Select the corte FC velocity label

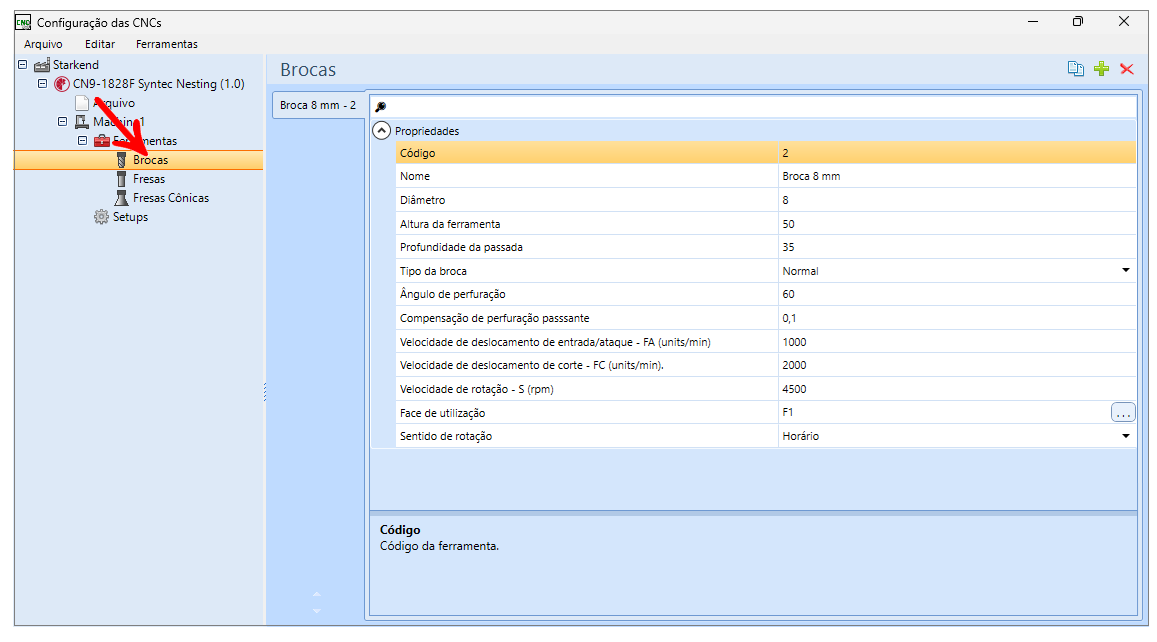[532, 365]
